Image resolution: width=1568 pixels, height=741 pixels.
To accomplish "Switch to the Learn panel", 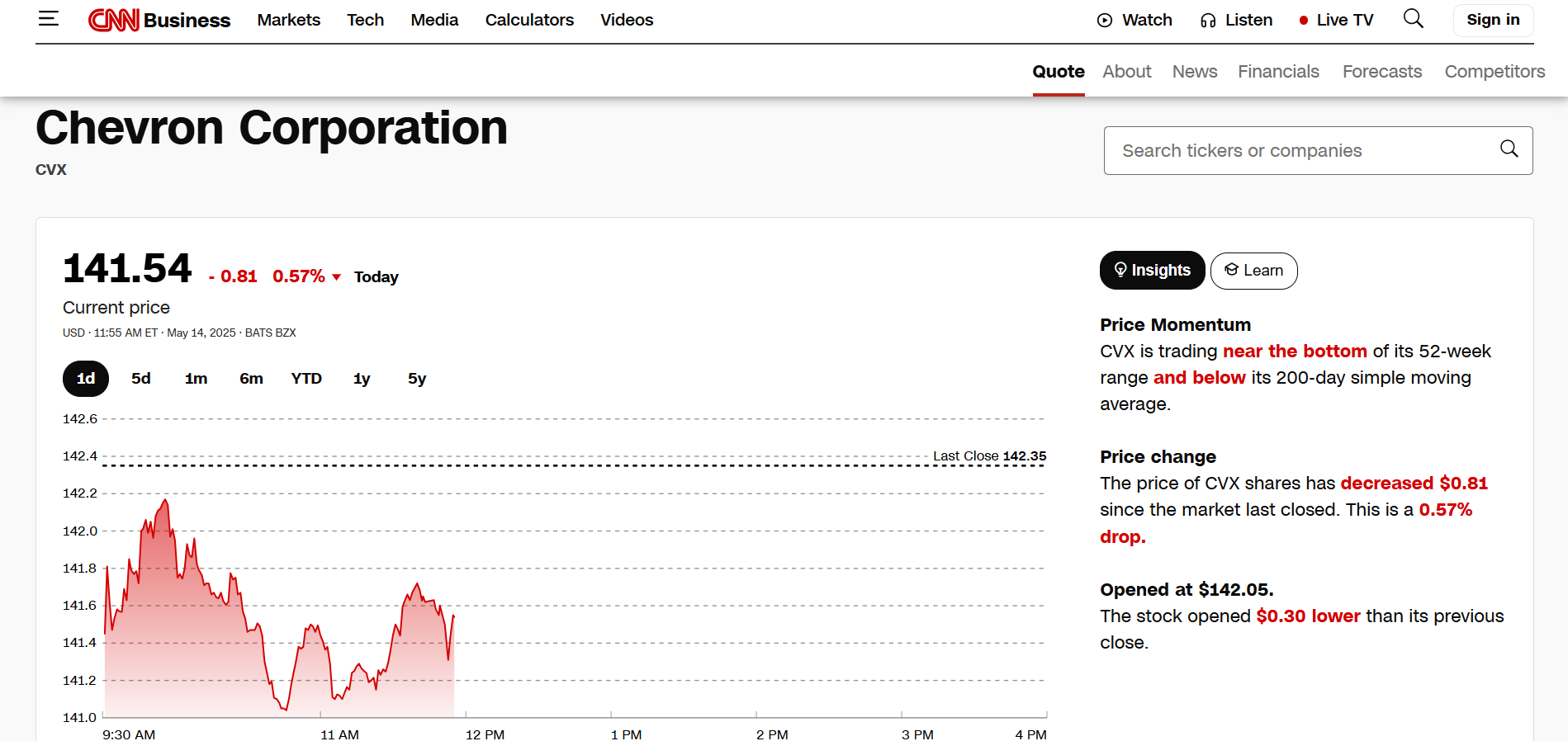I will click(1253, 271).
